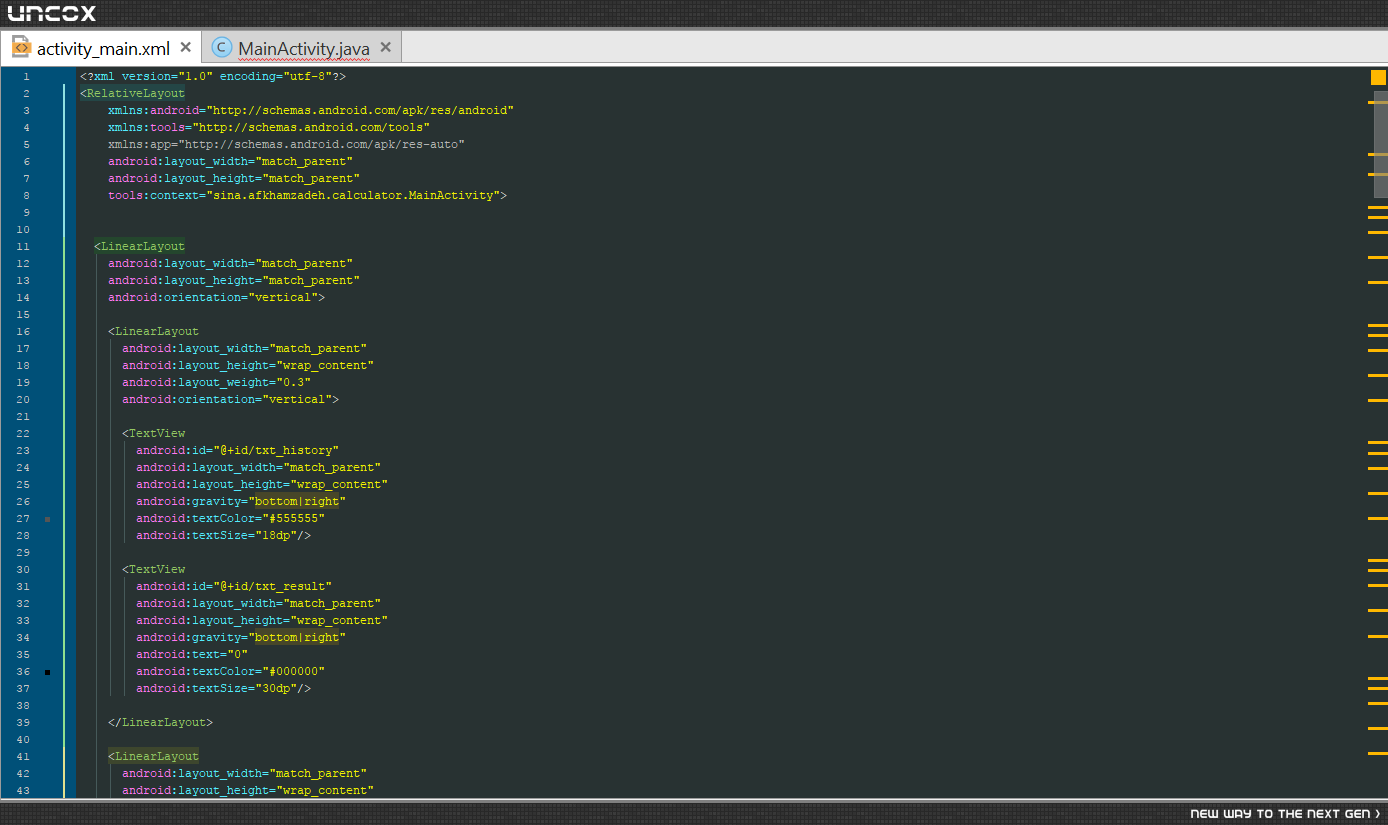The image size is (1388, 825).
Task: Click the xmlns:app attribute line
Action: tap(286, 144)
